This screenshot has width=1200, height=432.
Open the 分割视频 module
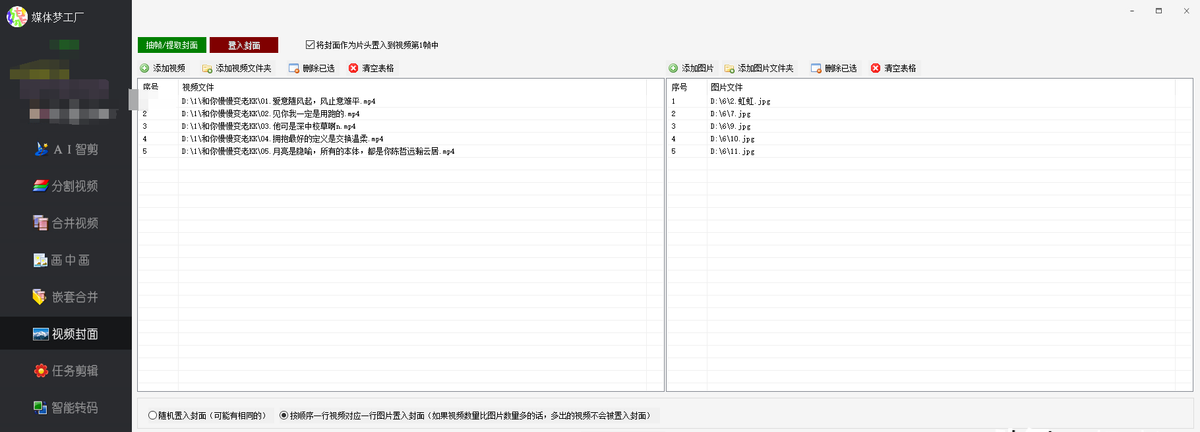66,186
